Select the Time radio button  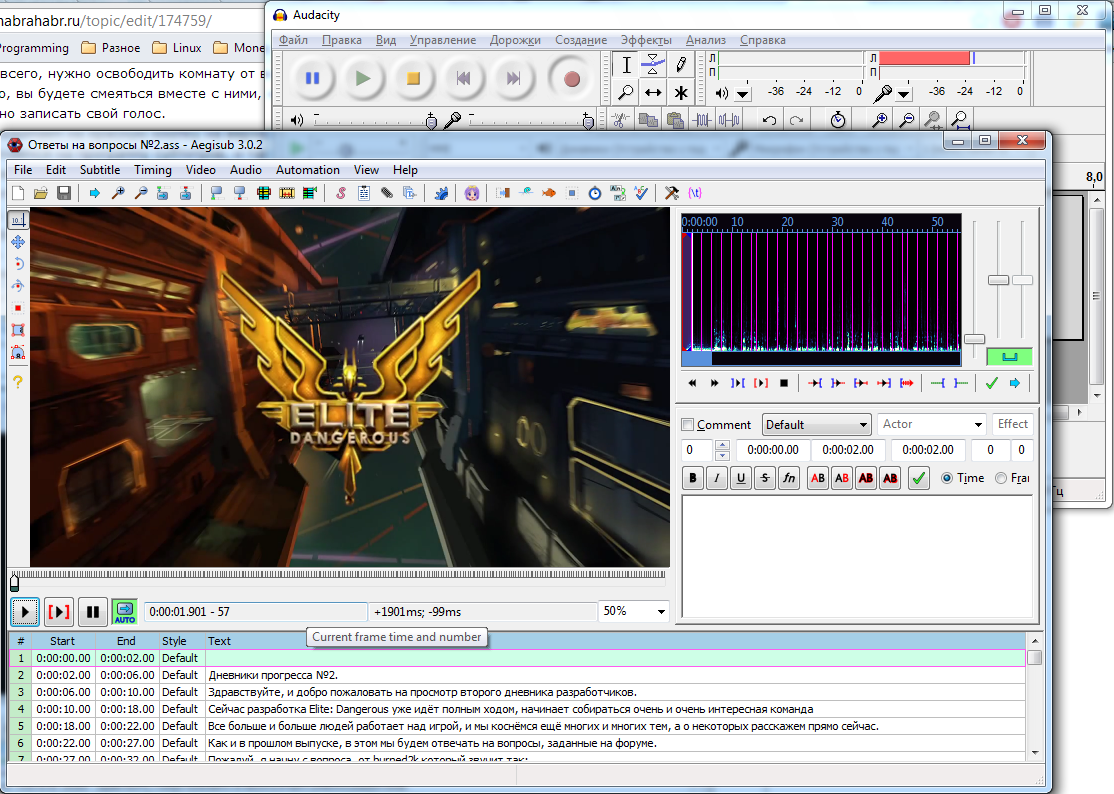click(x=946, y=479)
